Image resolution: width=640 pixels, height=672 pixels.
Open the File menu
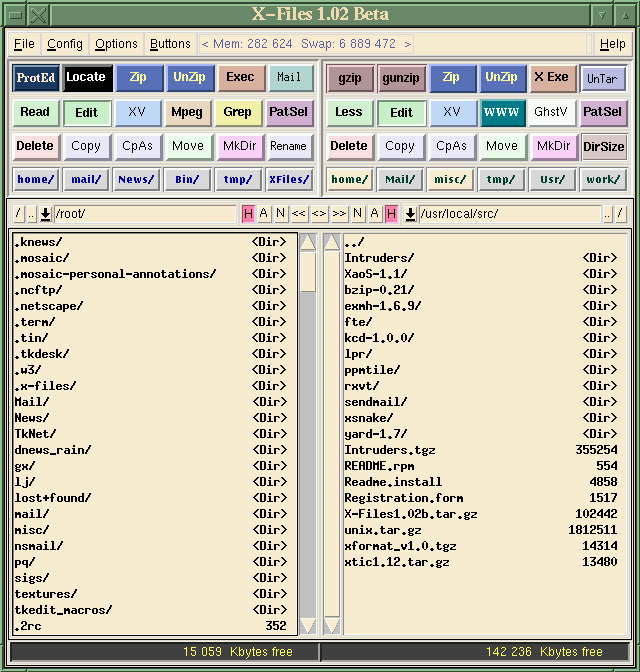click(24, 44)
